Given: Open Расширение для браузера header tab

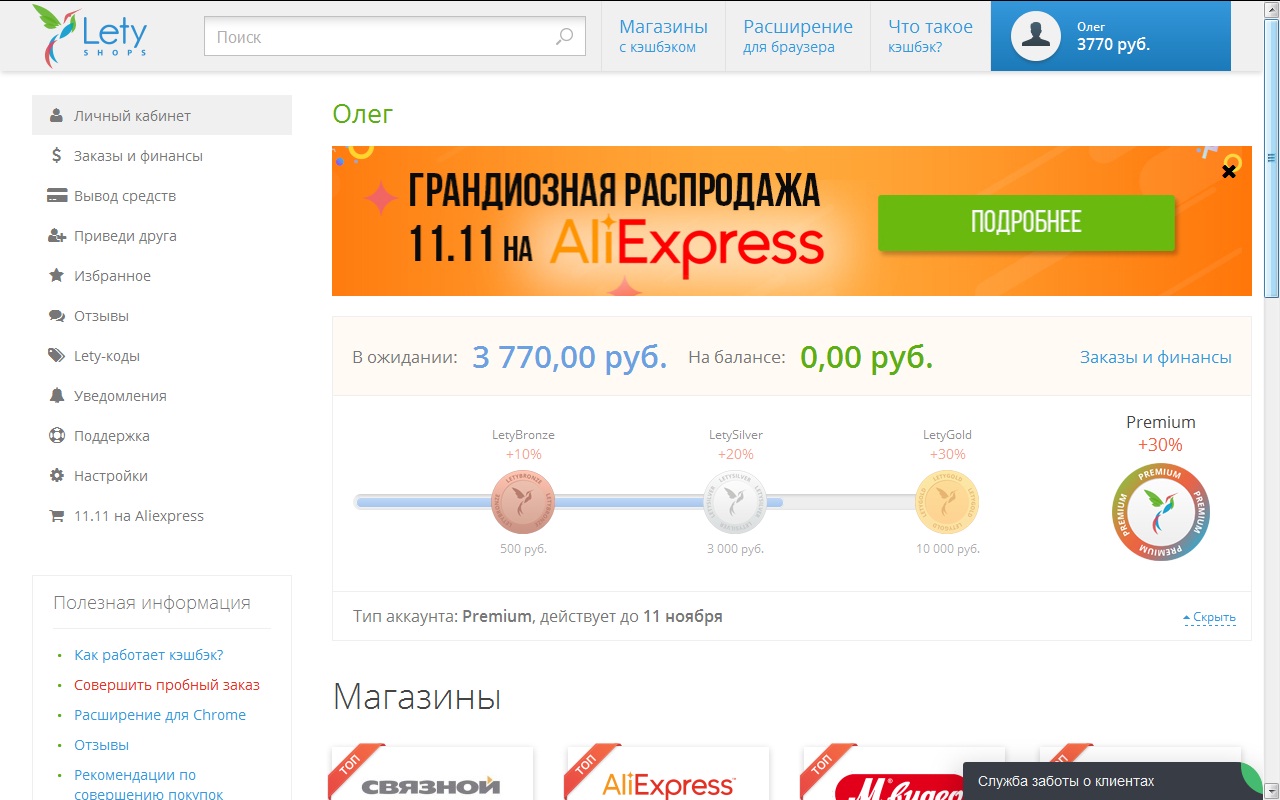Looking at the screenshot, I should tap(798, 36).
